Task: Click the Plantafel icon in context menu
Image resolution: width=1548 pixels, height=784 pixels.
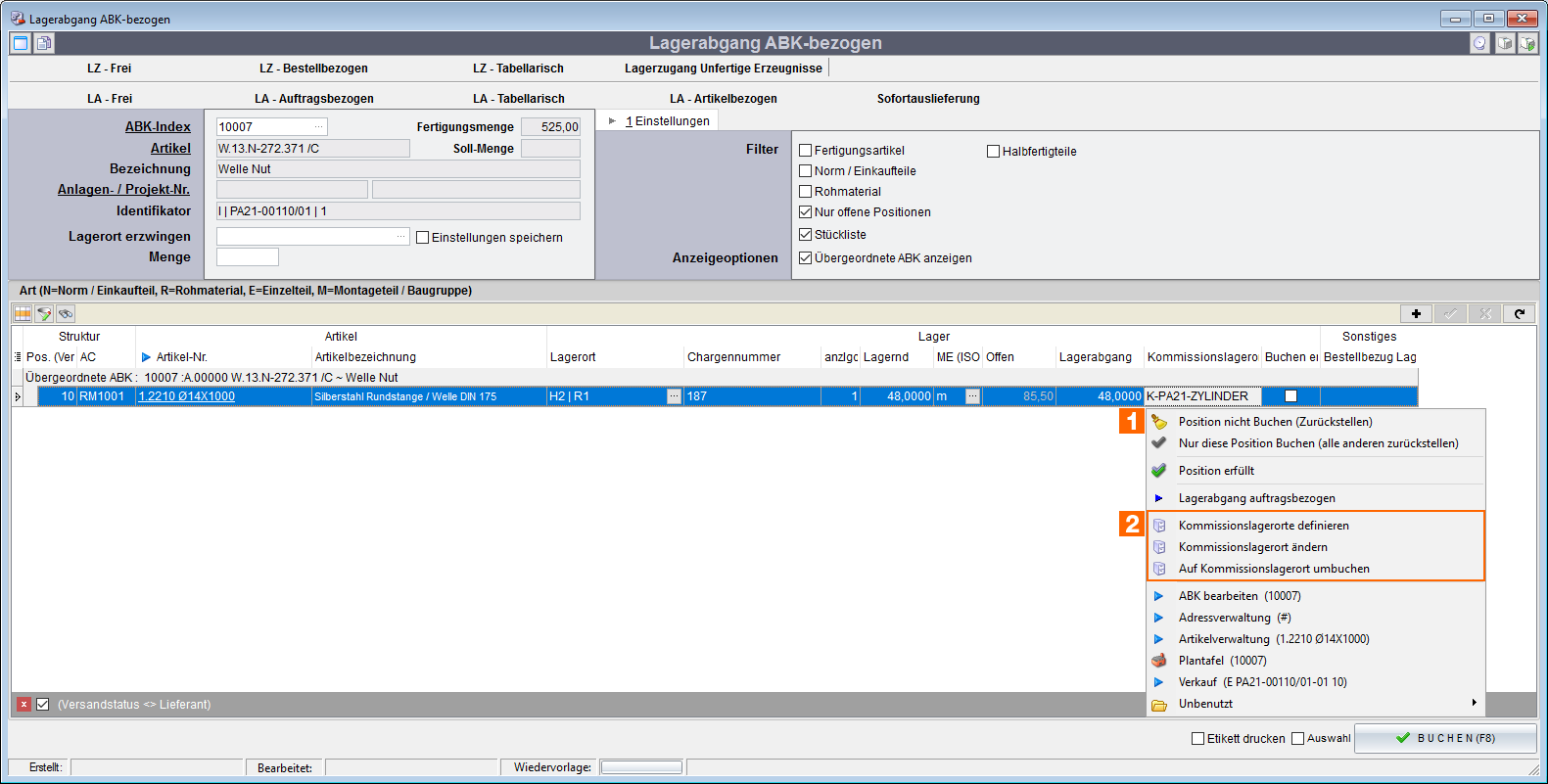Action: [1159, 661]
